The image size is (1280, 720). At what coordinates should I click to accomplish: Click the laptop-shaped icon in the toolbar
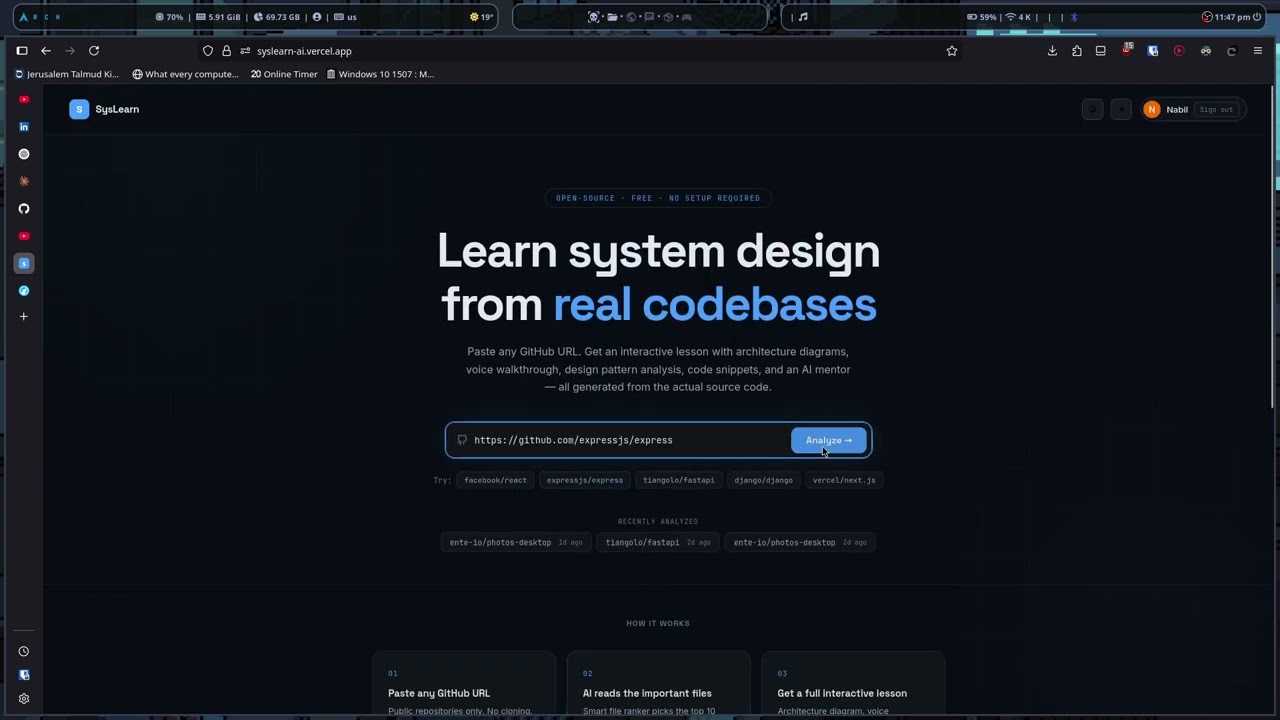click(x=1101, y=51)
